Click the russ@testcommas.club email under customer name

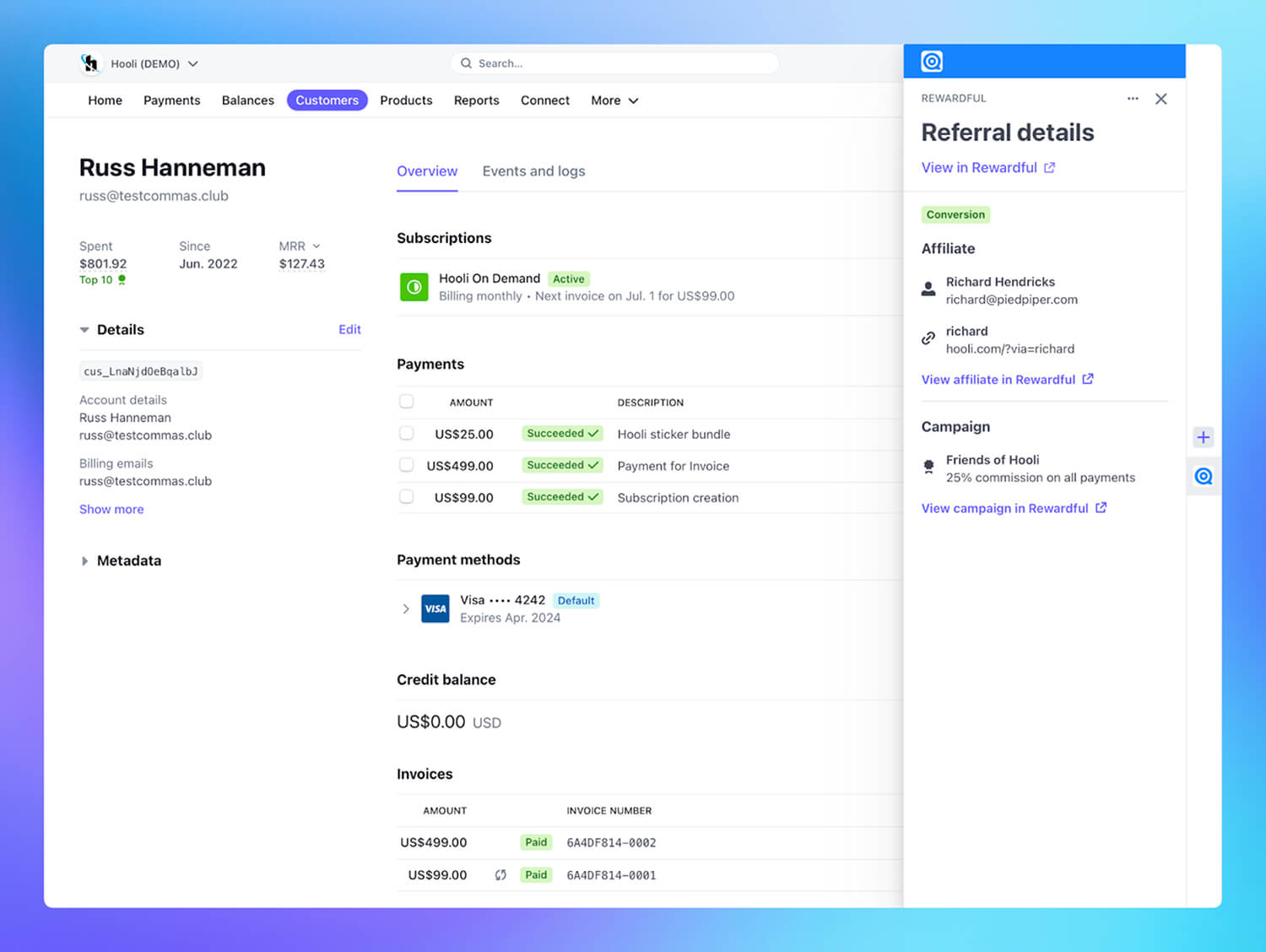coord(154,196)
